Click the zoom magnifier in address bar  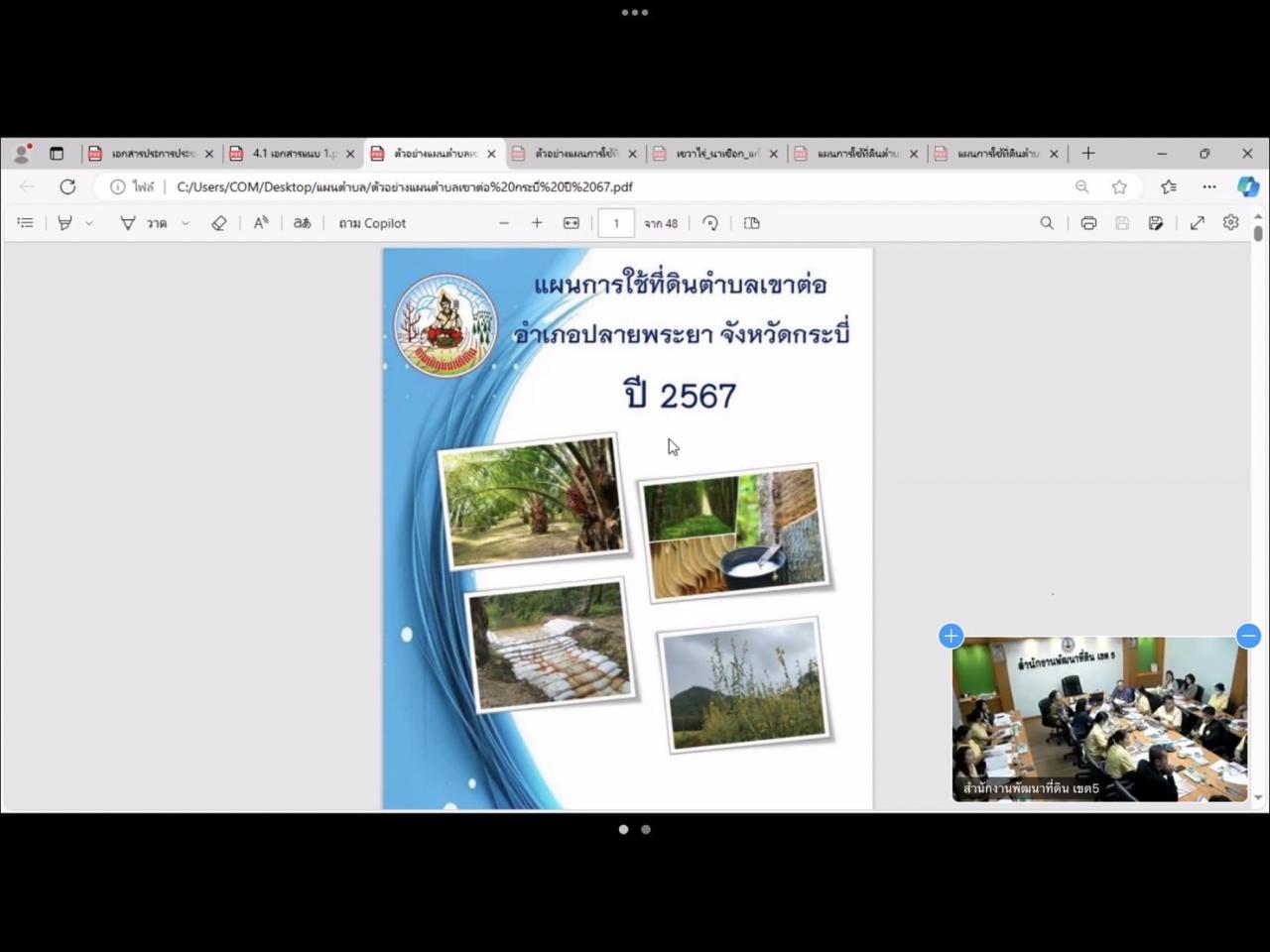click(x=1082, y=186)
